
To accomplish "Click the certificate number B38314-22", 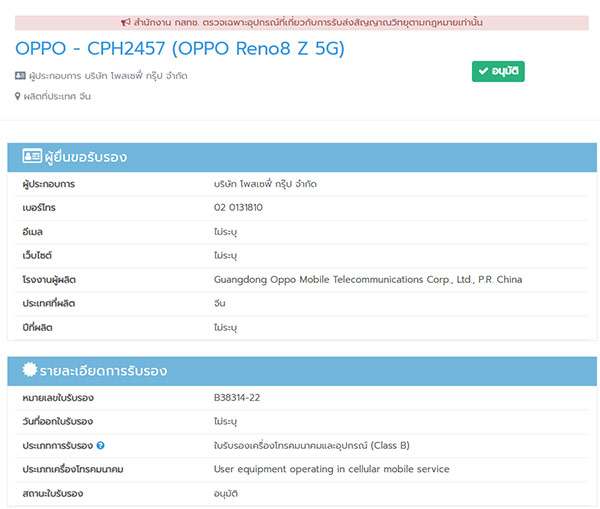I will [237, 398].
